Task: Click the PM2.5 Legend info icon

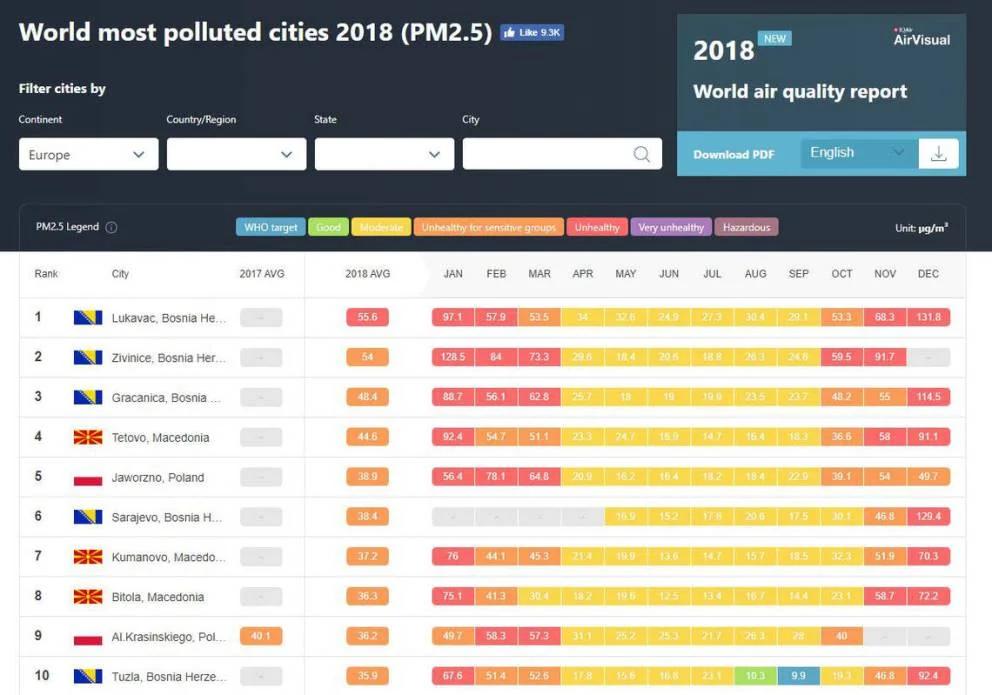Action: [111, 228]
